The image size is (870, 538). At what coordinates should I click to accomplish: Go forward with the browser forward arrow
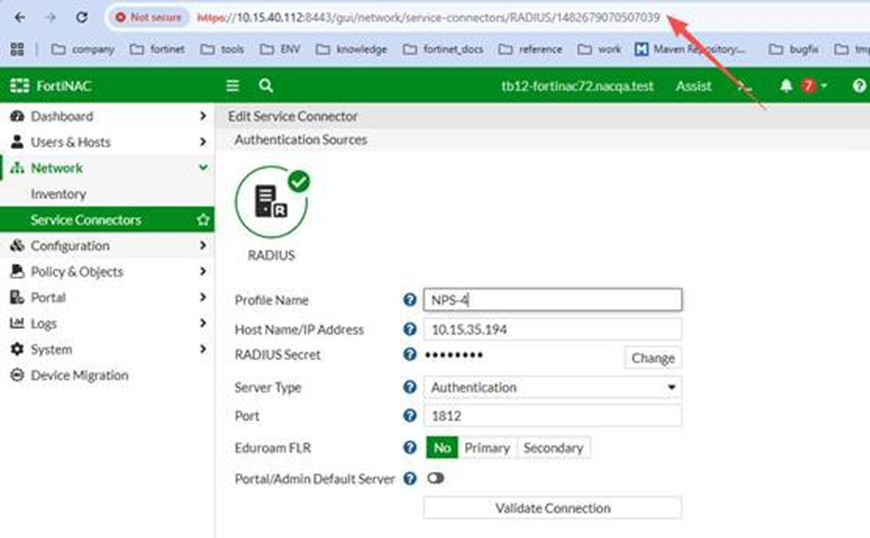click(x=50, y=17)
